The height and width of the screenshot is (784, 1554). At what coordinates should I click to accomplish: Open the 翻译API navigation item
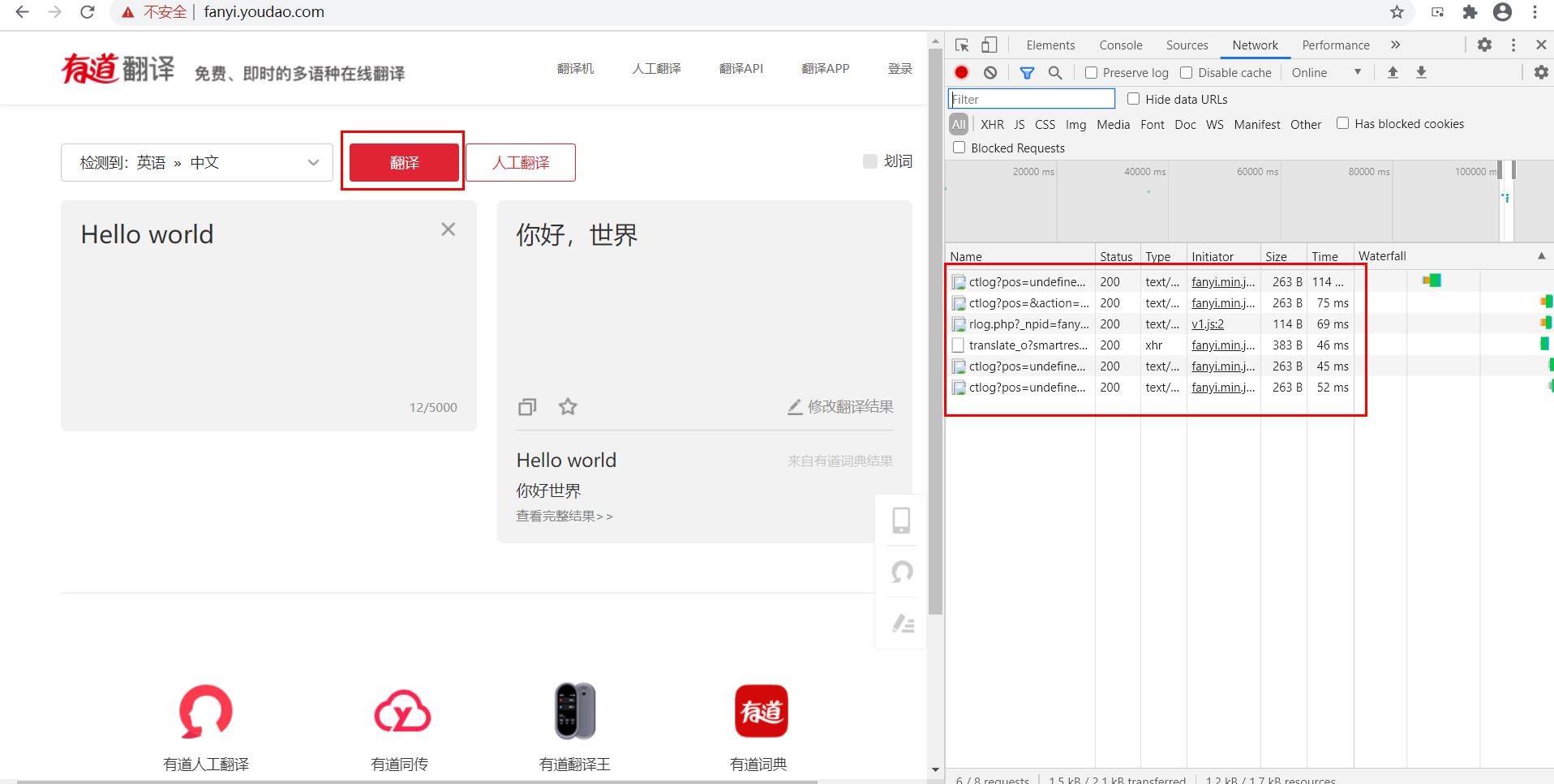(741, 69)
